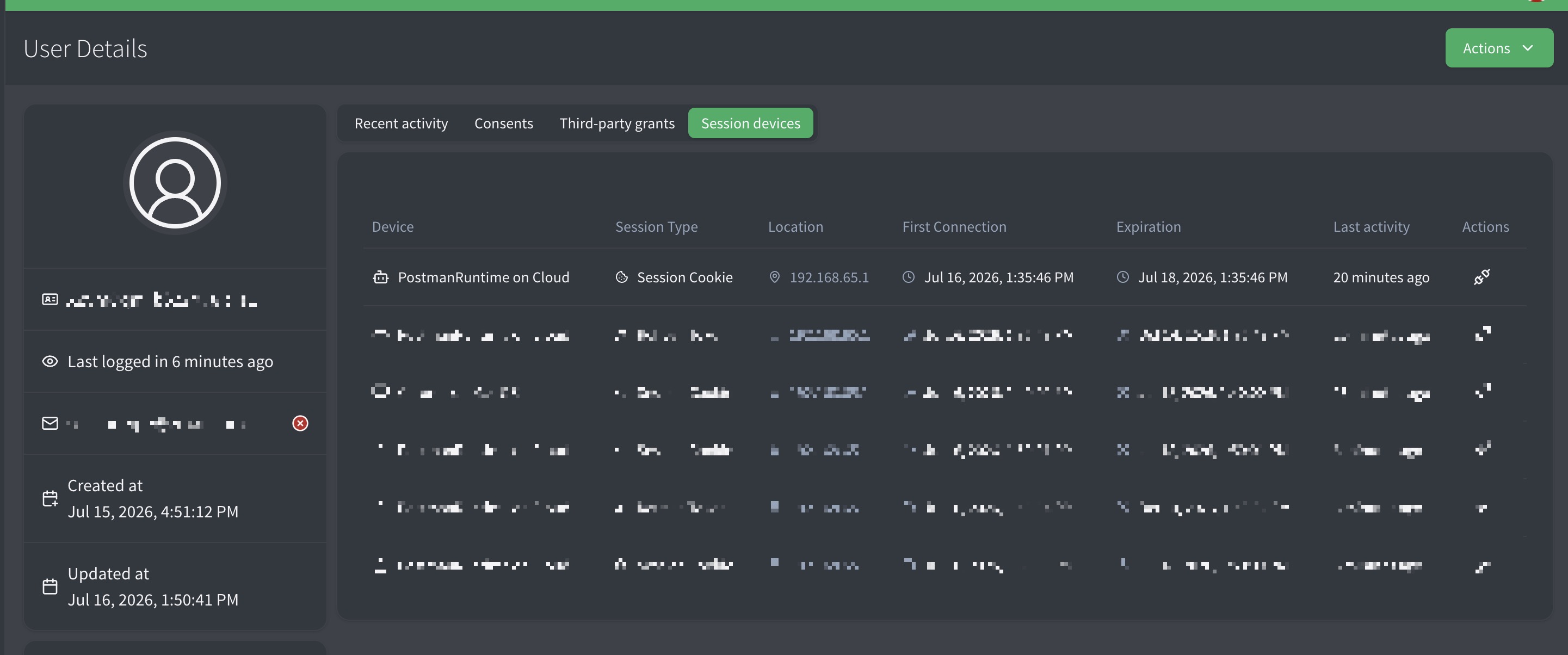The width and height of the screenshot is (1568, 655).
Task: Open the Consents tab
Action: point(503,123)
